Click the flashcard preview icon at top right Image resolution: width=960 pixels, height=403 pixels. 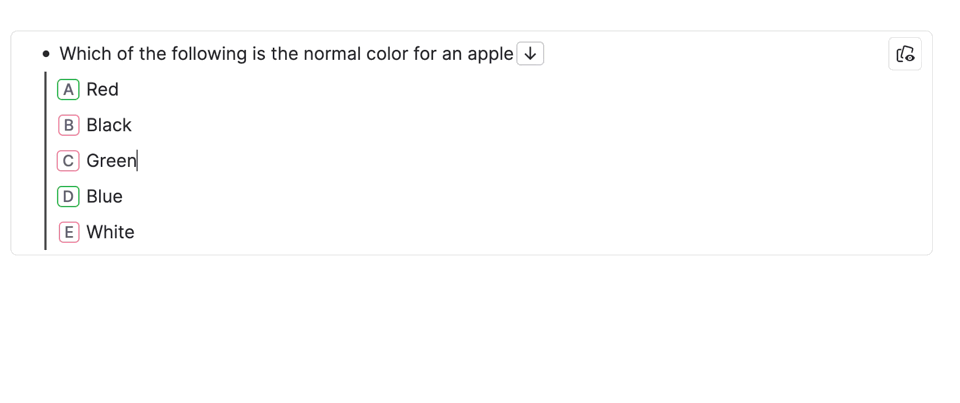coord(904,54)
